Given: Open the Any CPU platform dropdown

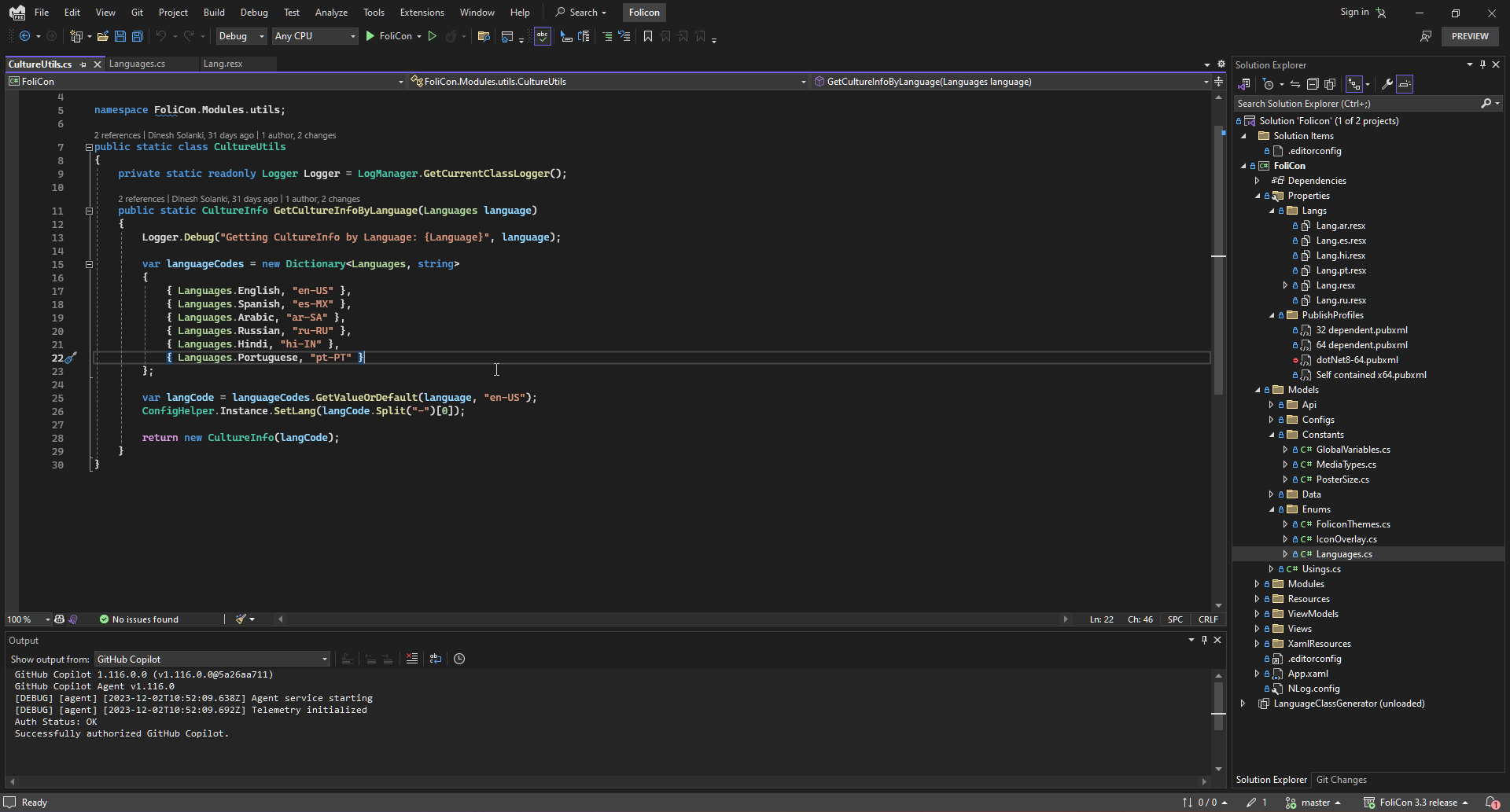Looking at the screenshot, I should point(315,36).
